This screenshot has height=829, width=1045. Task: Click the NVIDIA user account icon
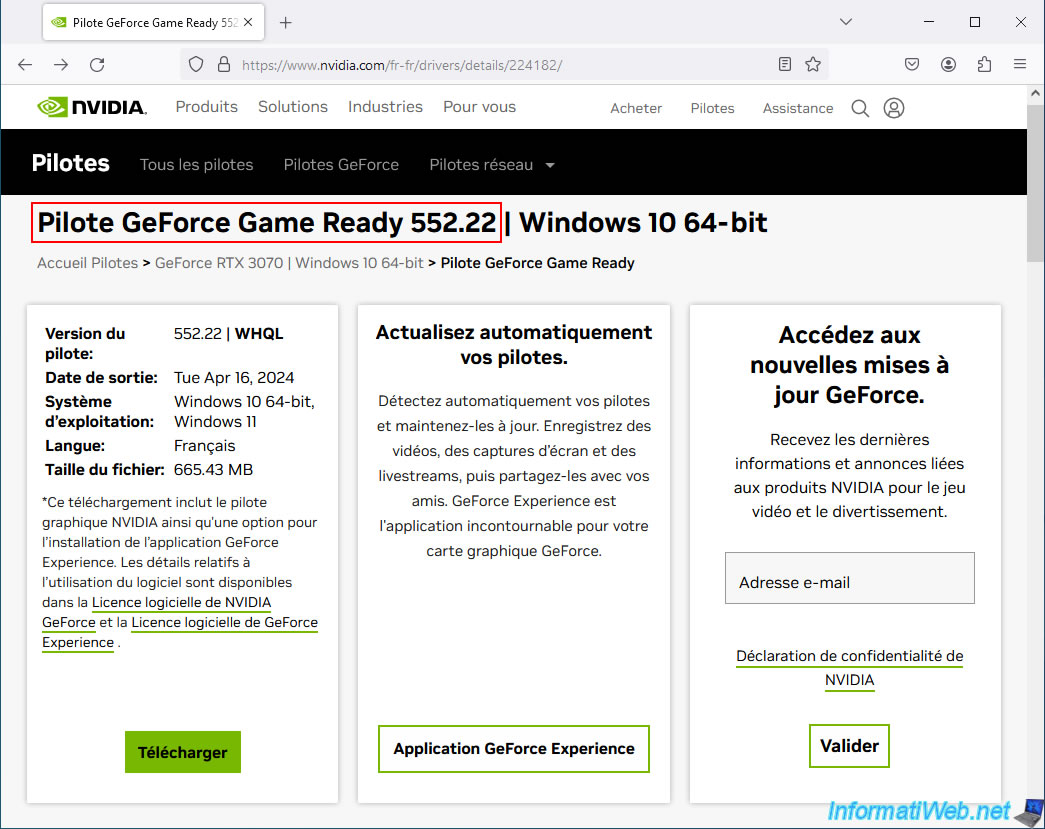click(x=894, y=108)
